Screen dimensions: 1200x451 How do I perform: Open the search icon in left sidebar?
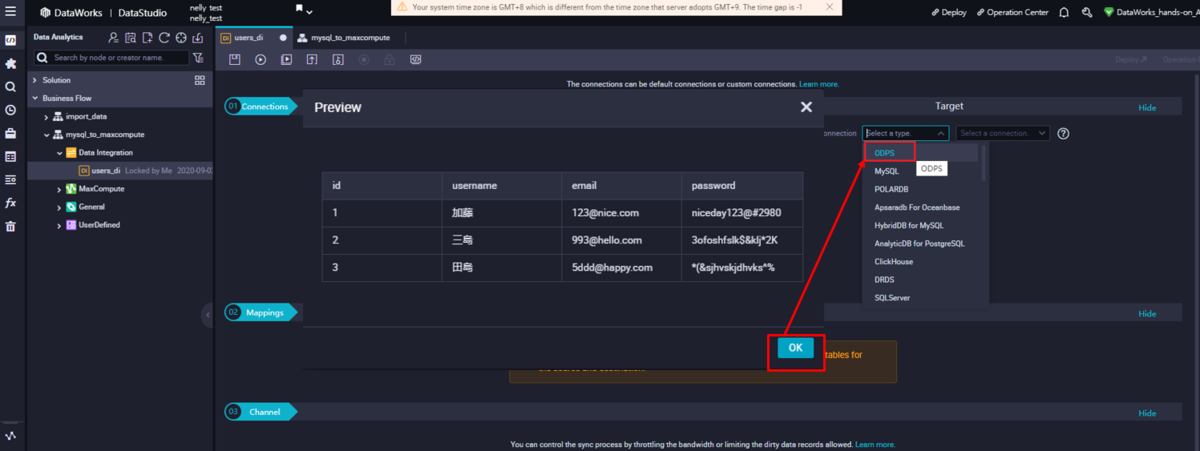tap(10, 87)
